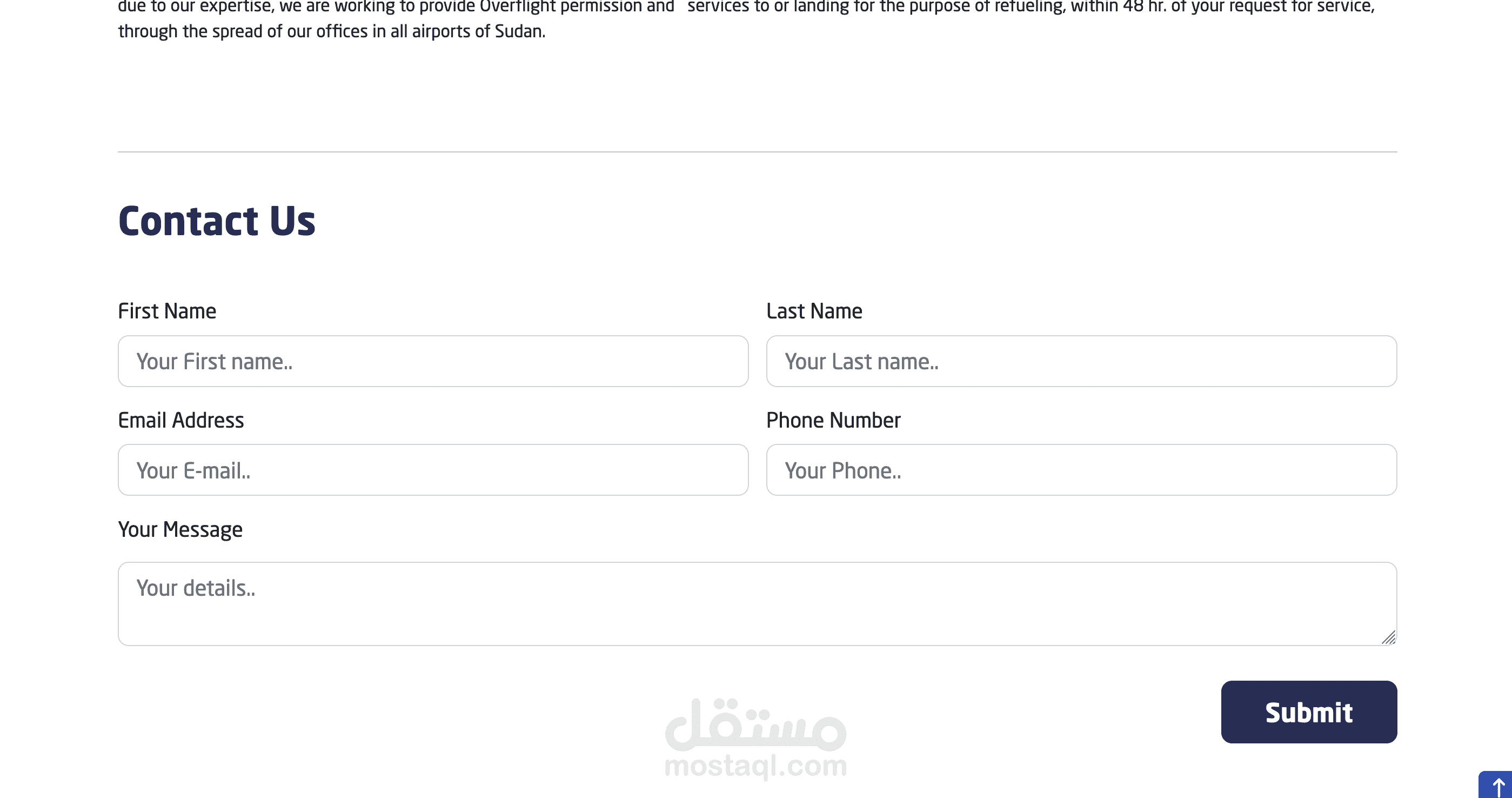1512x798 pixels.
Task: Focus the Your First name field
Action: [433, 361]
